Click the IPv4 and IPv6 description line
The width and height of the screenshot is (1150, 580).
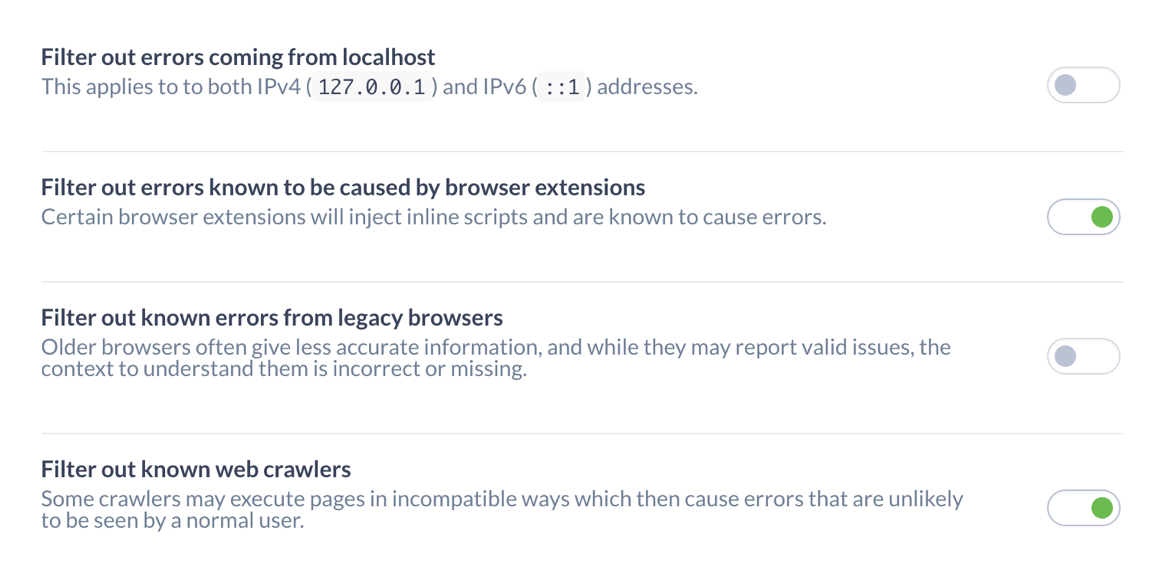tap(368, 87)
